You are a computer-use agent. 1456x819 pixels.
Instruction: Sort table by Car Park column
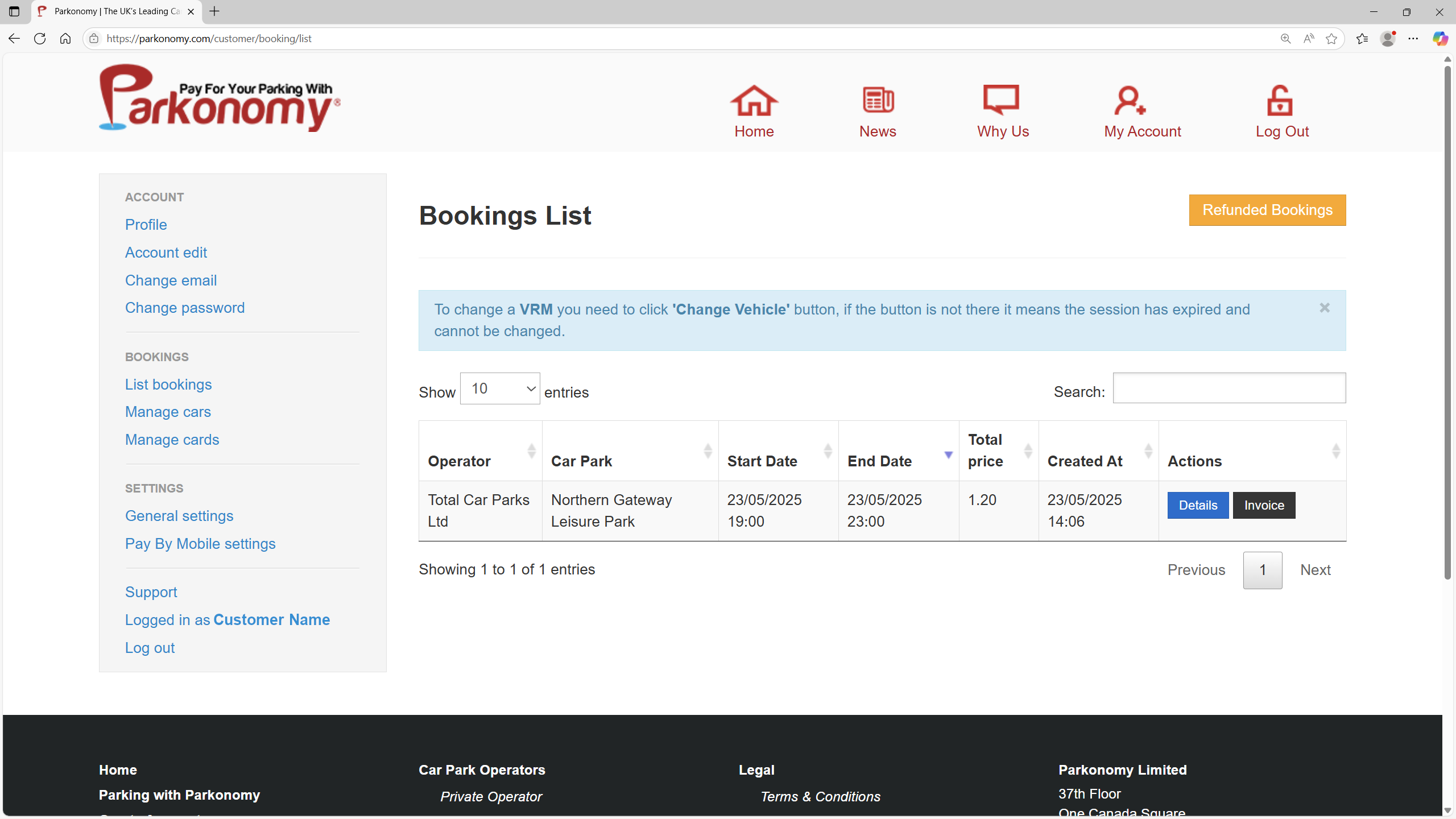pyautogui.click(x=630, y=451)
